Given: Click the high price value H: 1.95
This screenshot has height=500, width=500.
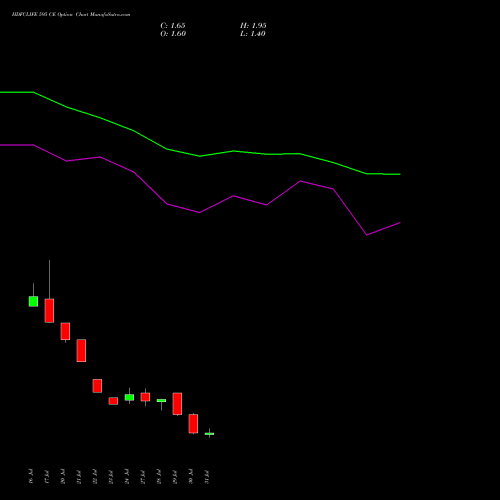Looking at the screenshot, I should pos(253,26).
